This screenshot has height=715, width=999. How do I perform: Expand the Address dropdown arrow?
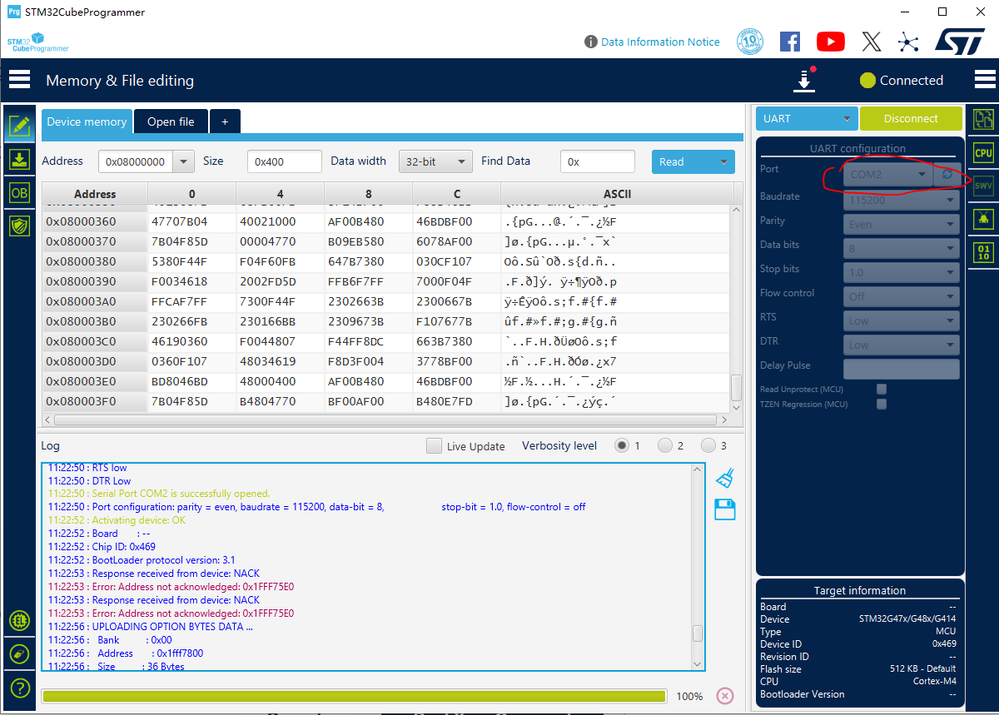pyautogui.click(x=183, y=161)
